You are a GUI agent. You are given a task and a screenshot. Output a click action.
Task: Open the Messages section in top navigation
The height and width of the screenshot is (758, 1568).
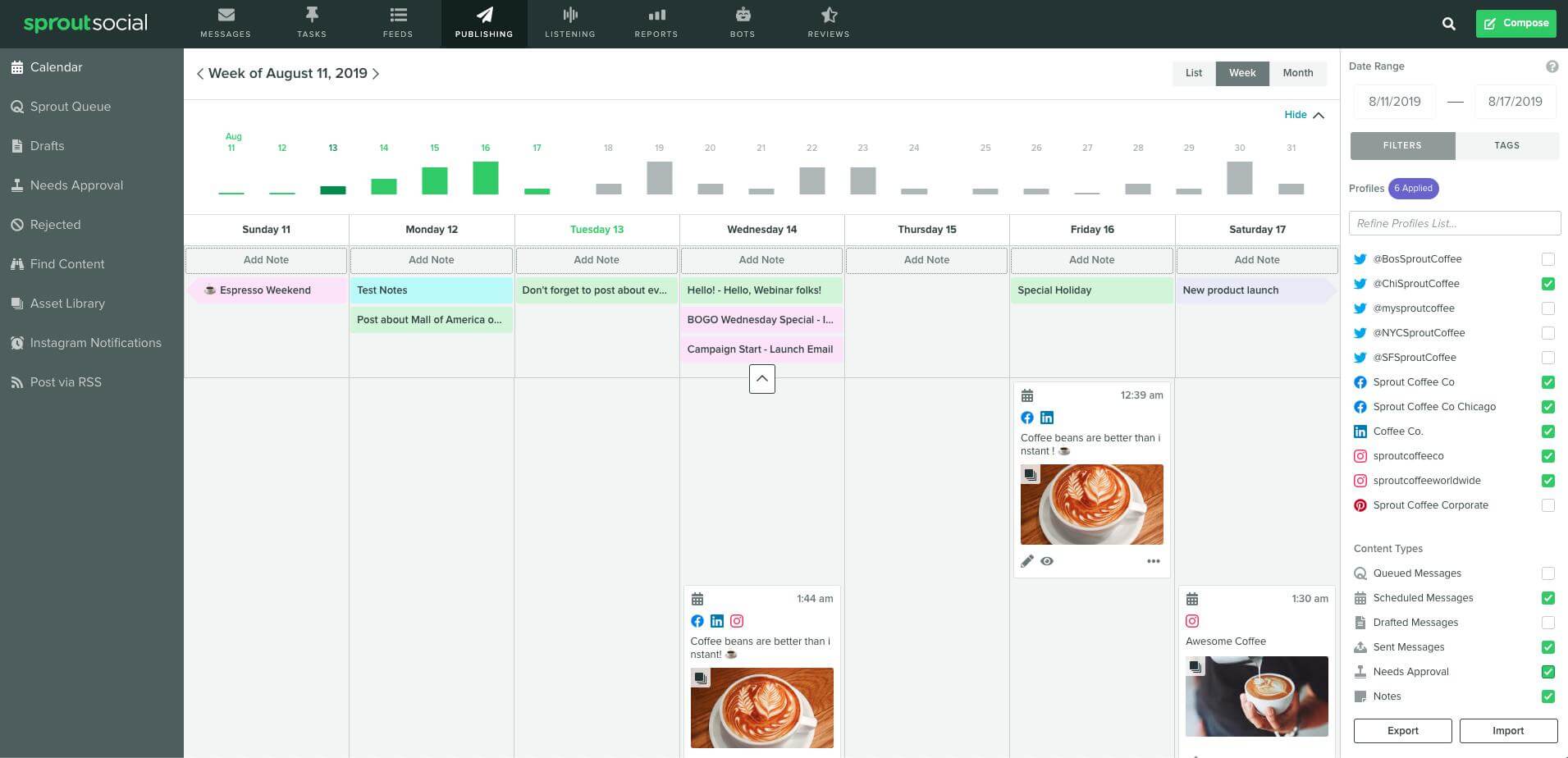point(226,23)
